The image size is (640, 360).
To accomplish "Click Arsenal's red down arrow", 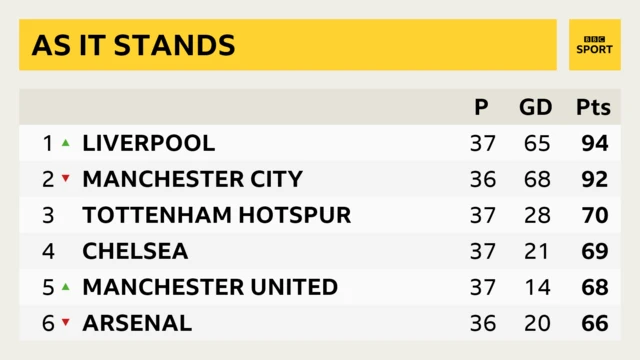I will [x=65, y=322].
